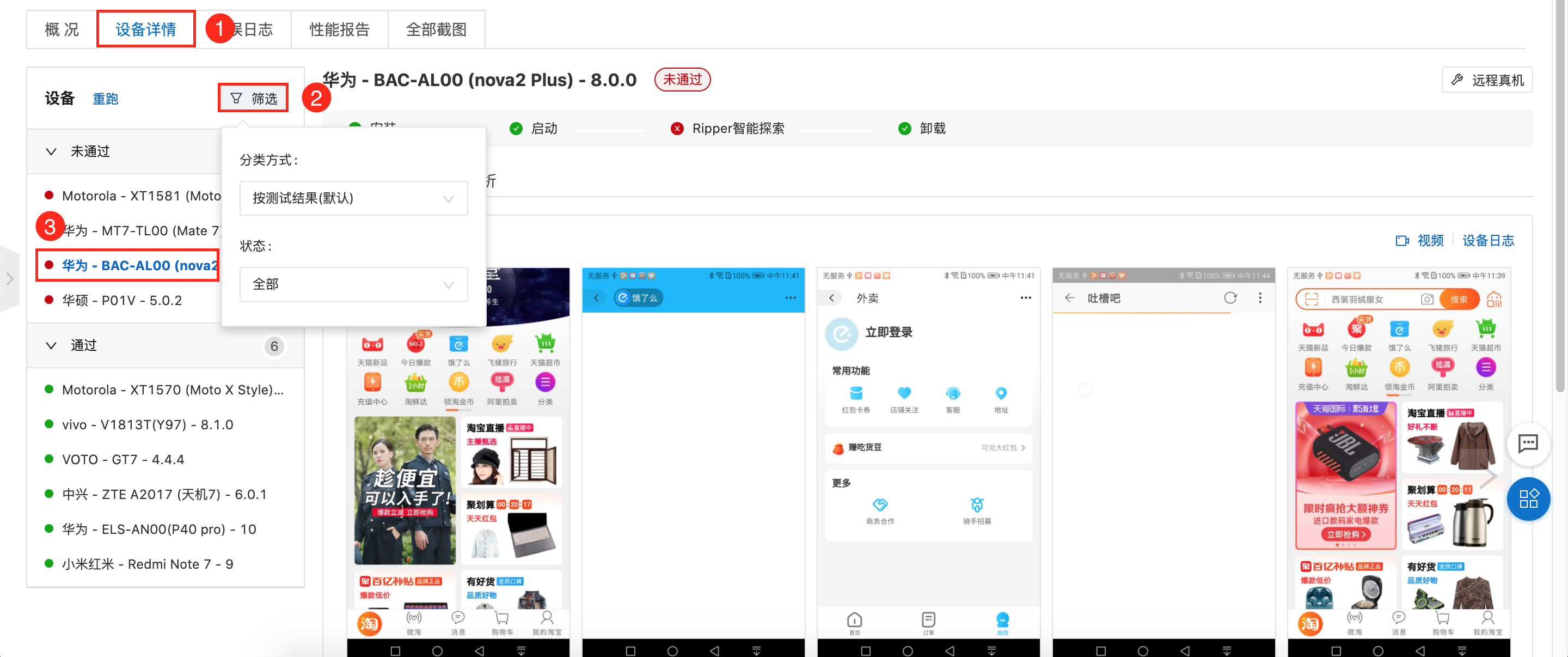Open the 视频 video link

1430,240
